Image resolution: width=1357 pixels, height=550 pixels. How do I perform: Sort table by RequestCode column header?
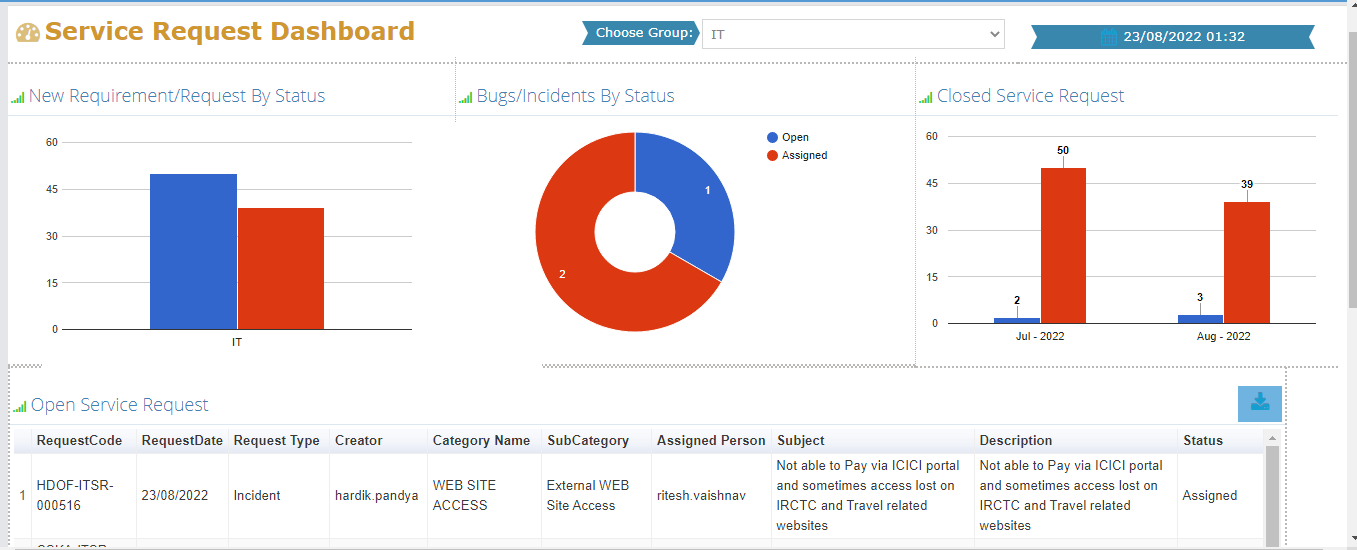tap(79, 441)
